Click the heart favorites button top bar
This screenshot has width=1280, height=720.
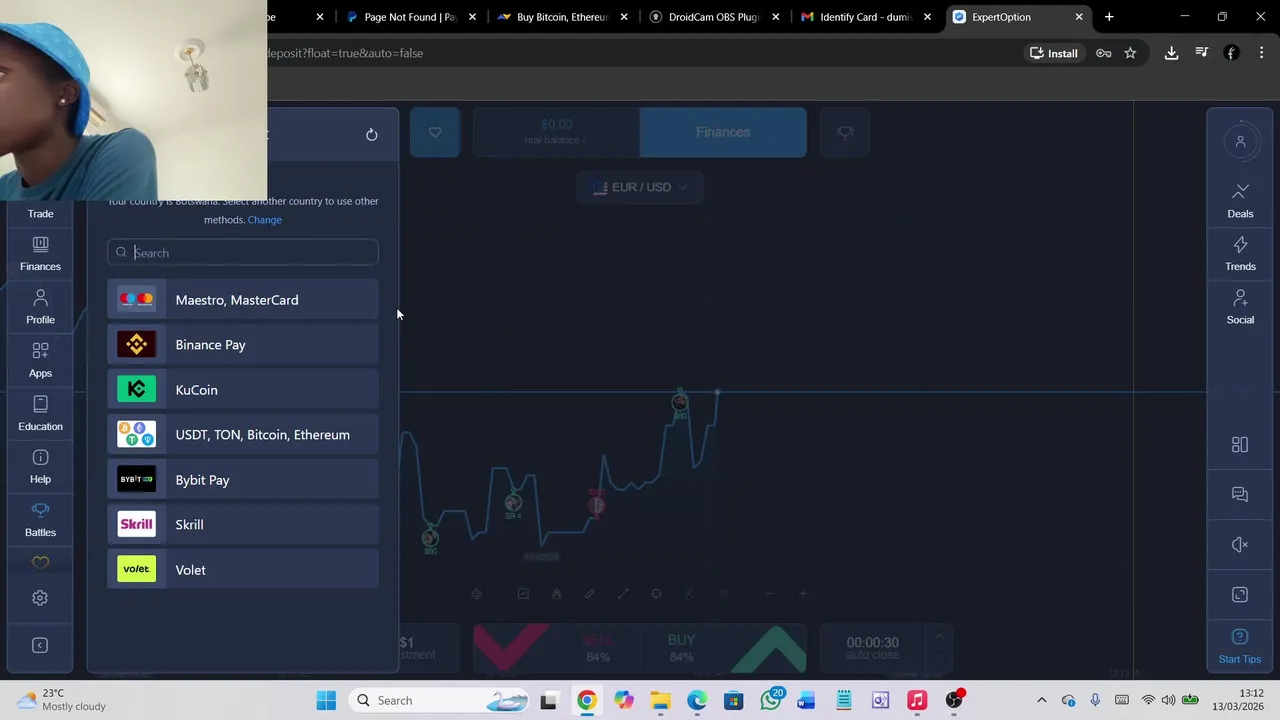[x=435, y=132]
